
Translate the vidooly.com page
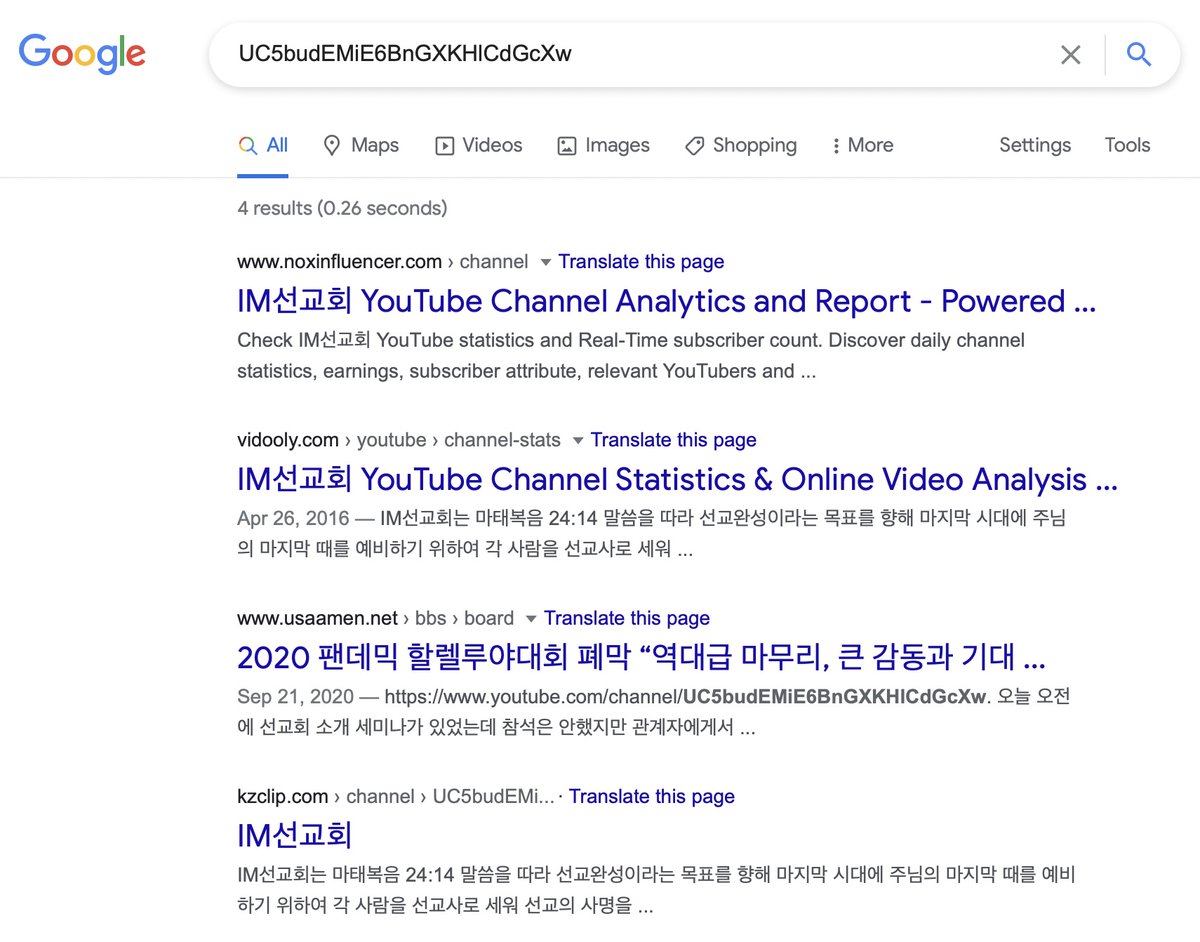pos(674,440)
